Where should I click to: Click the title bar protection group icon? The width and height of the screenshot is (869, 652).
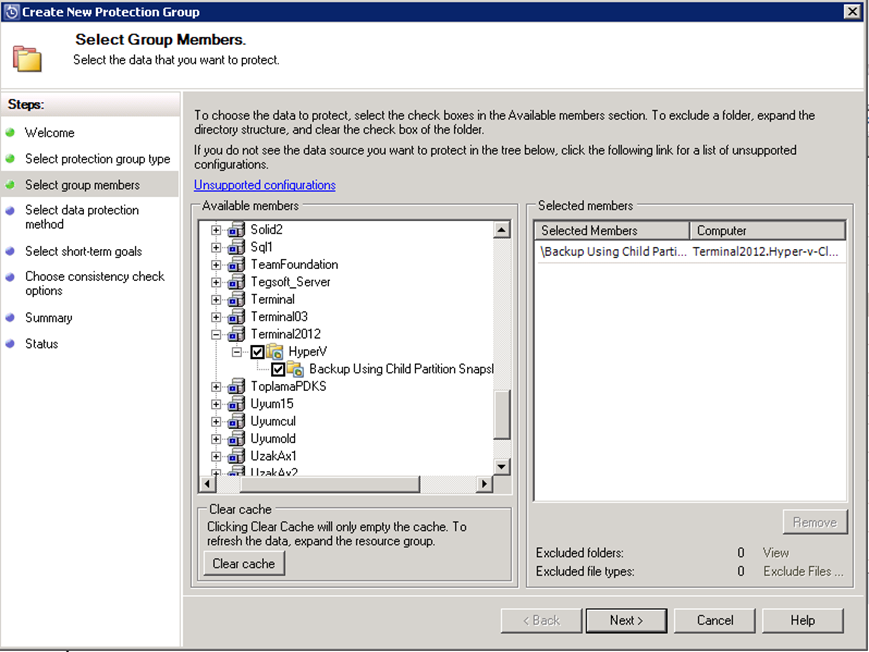pos(11,12)
